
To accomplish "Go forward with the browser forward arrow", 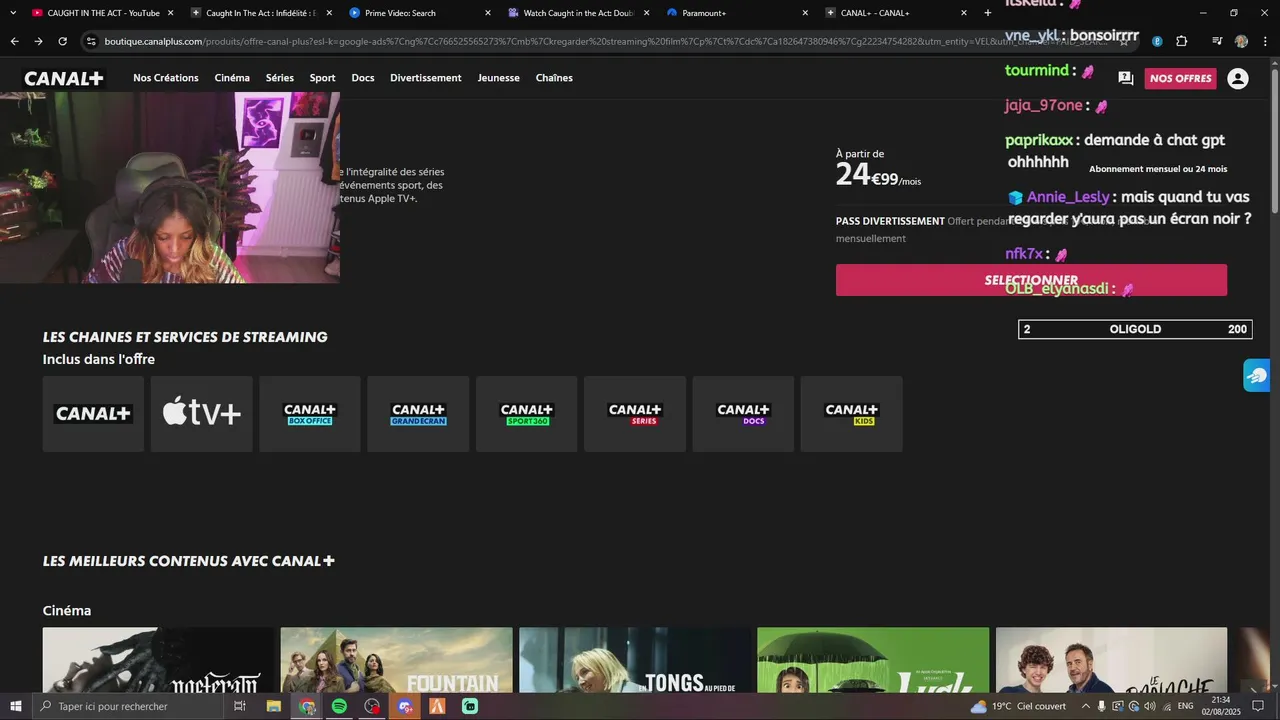I will (38, 41).
